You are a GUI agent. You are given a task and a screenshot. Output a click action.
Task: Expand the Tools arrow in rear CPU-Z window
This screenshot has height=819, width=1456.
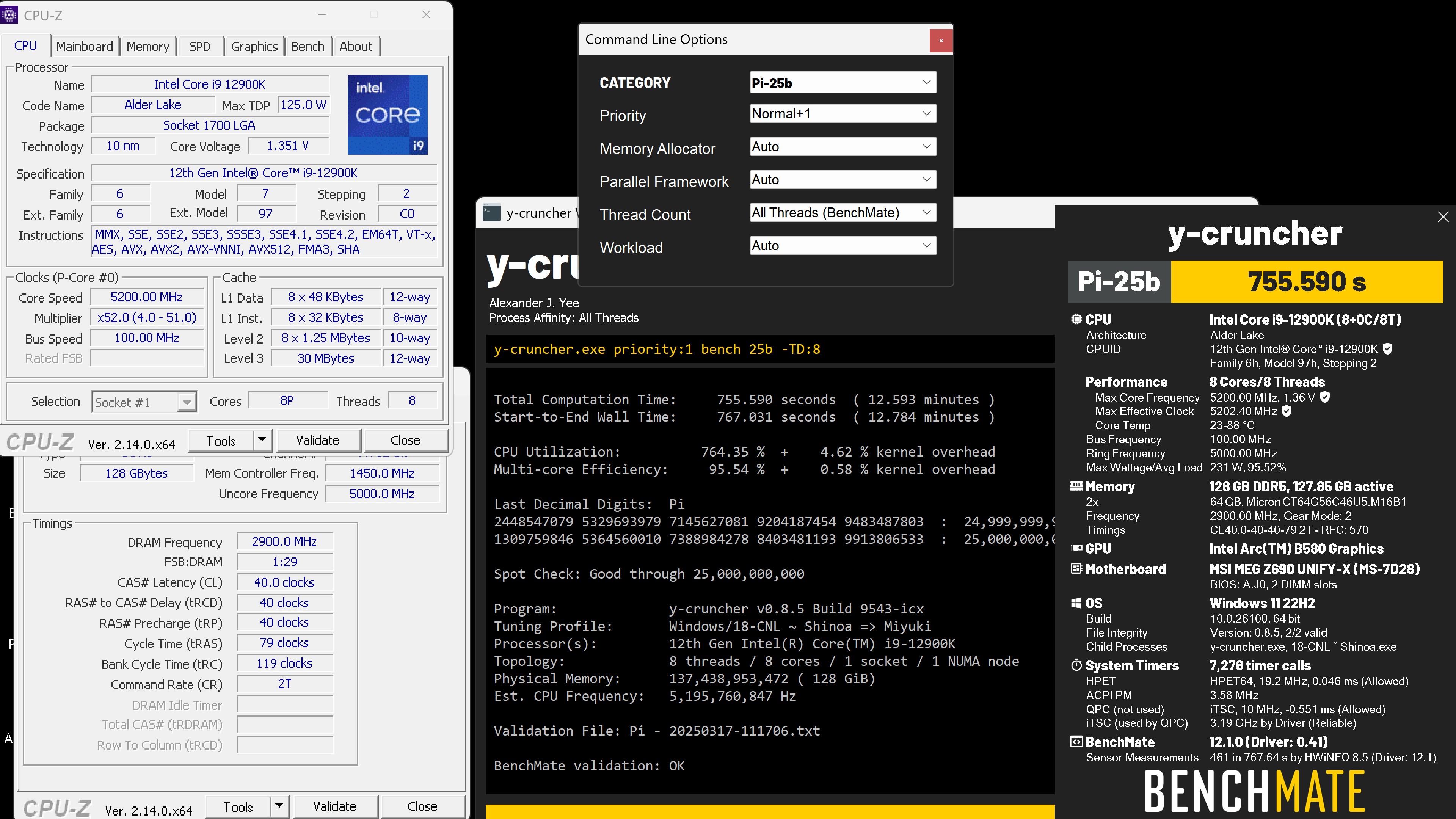pos(279,806)
